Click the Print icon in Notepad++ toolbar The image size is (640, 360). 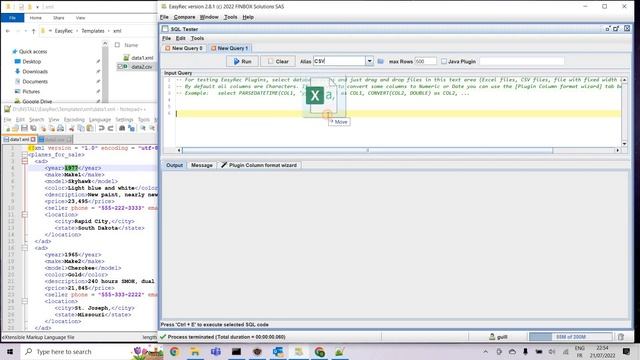pyautogui.click(x=60, y=129)
